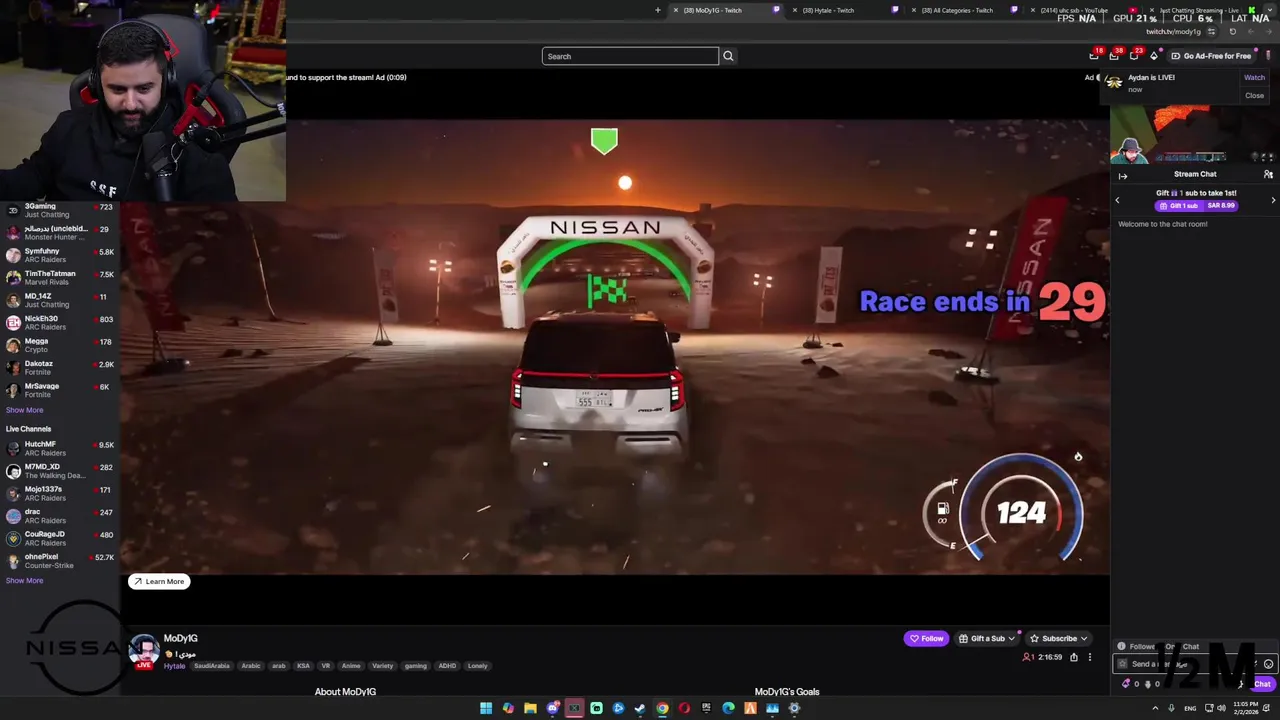
Task: Open File Explorer from the taskbar
Action: click(x=530, y=708)
